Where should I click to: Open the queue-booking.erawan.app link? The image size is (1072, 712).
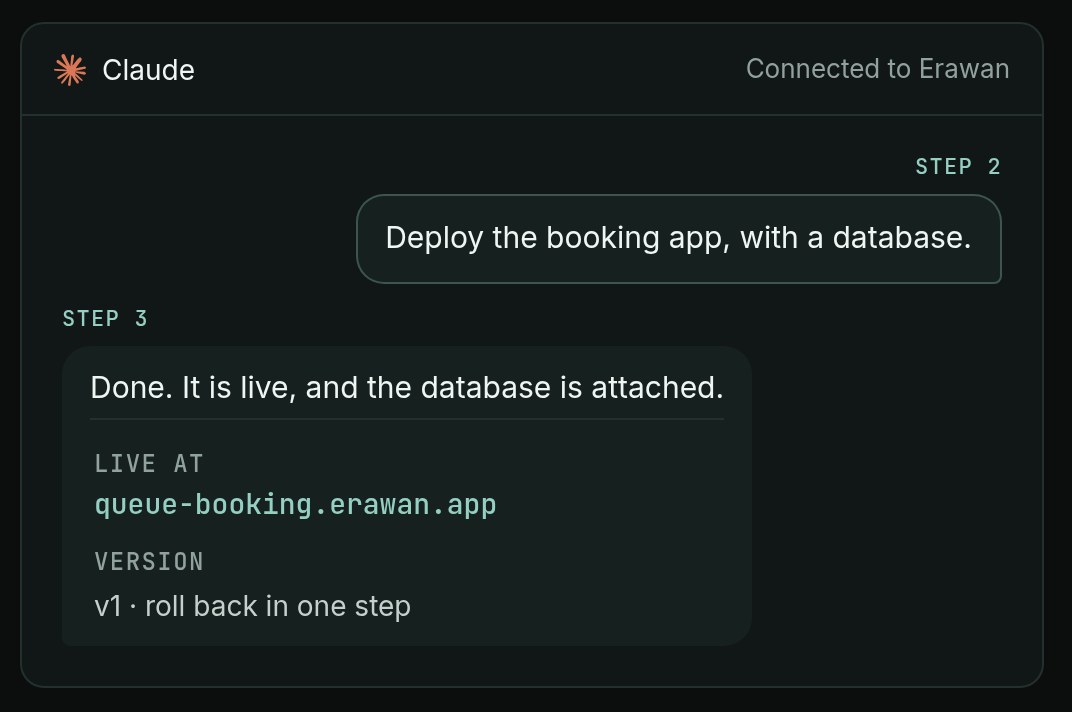pyautogui.click(x=295, y=505)
